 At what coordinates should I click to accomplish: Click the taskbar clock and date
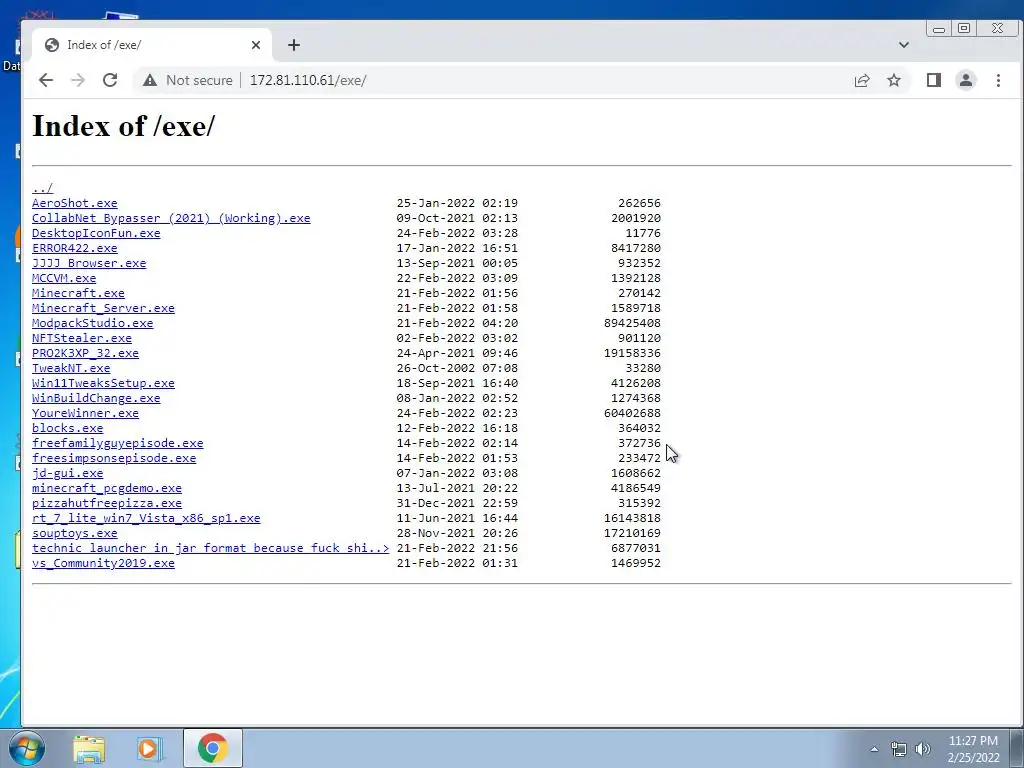point(973,749)
